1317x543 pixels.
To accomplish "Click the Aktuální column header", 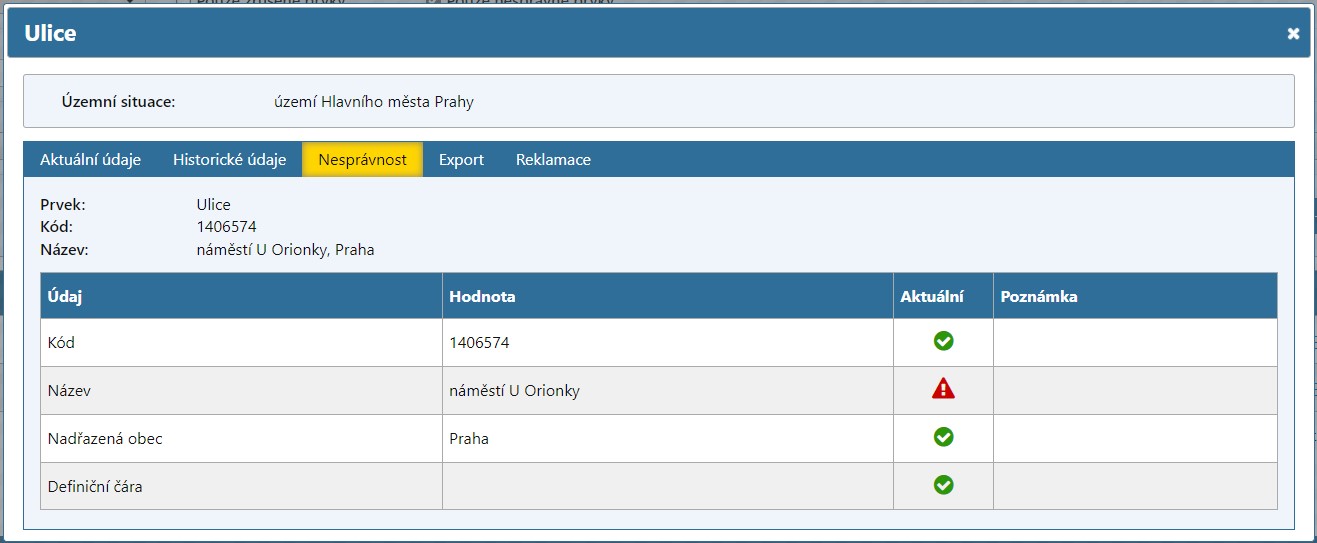I will click(x=931, y=296).
